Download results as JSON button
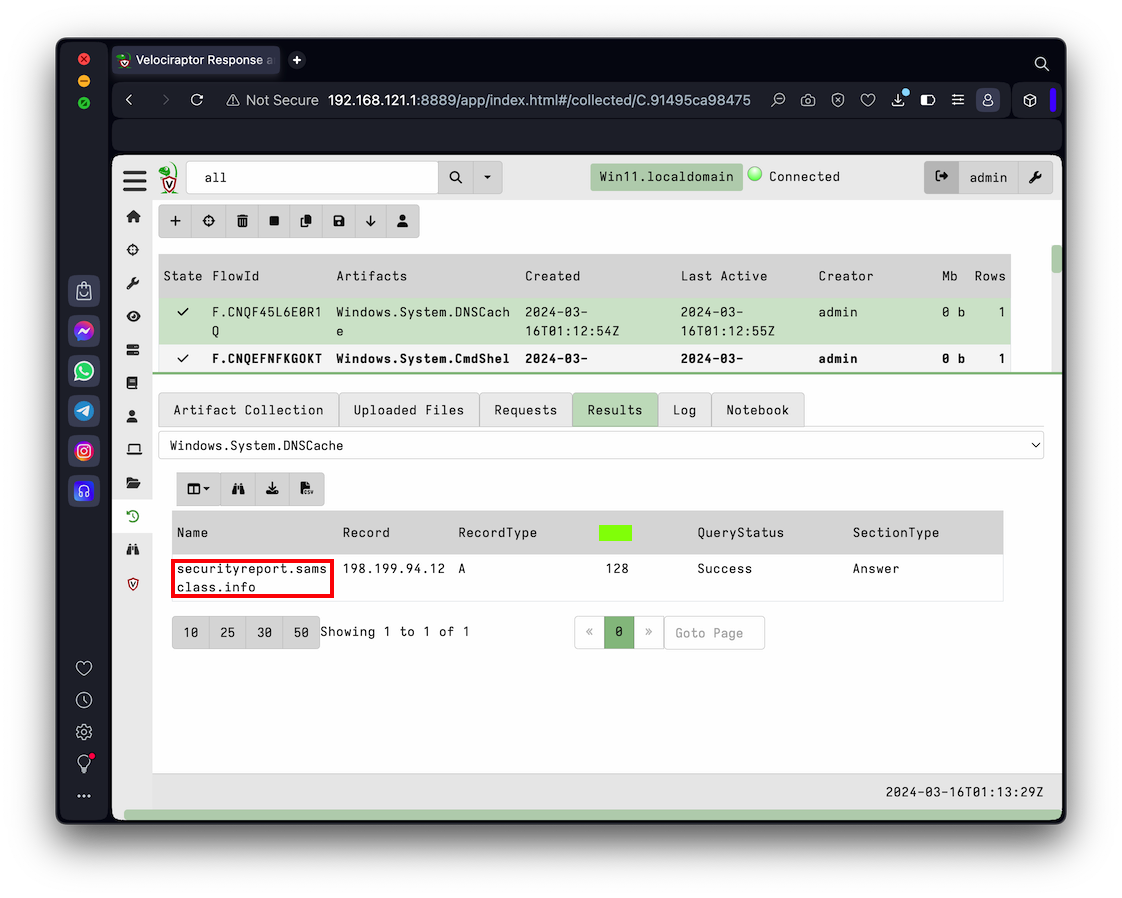 (272, 489)
